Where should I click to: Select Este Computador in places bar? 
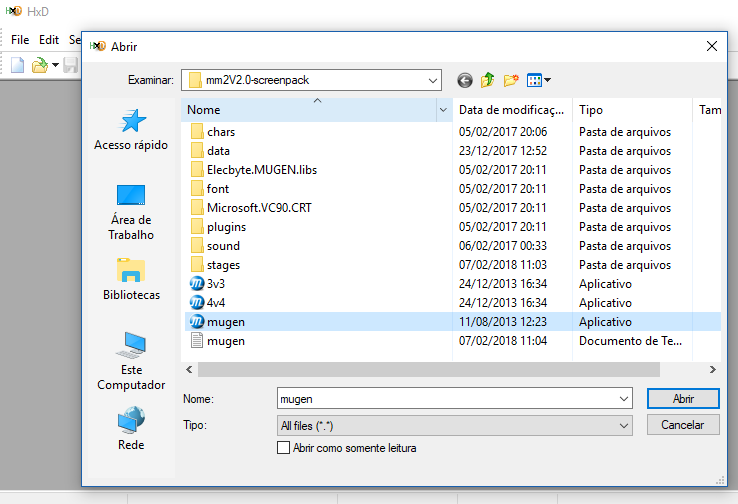pos(131,361)
